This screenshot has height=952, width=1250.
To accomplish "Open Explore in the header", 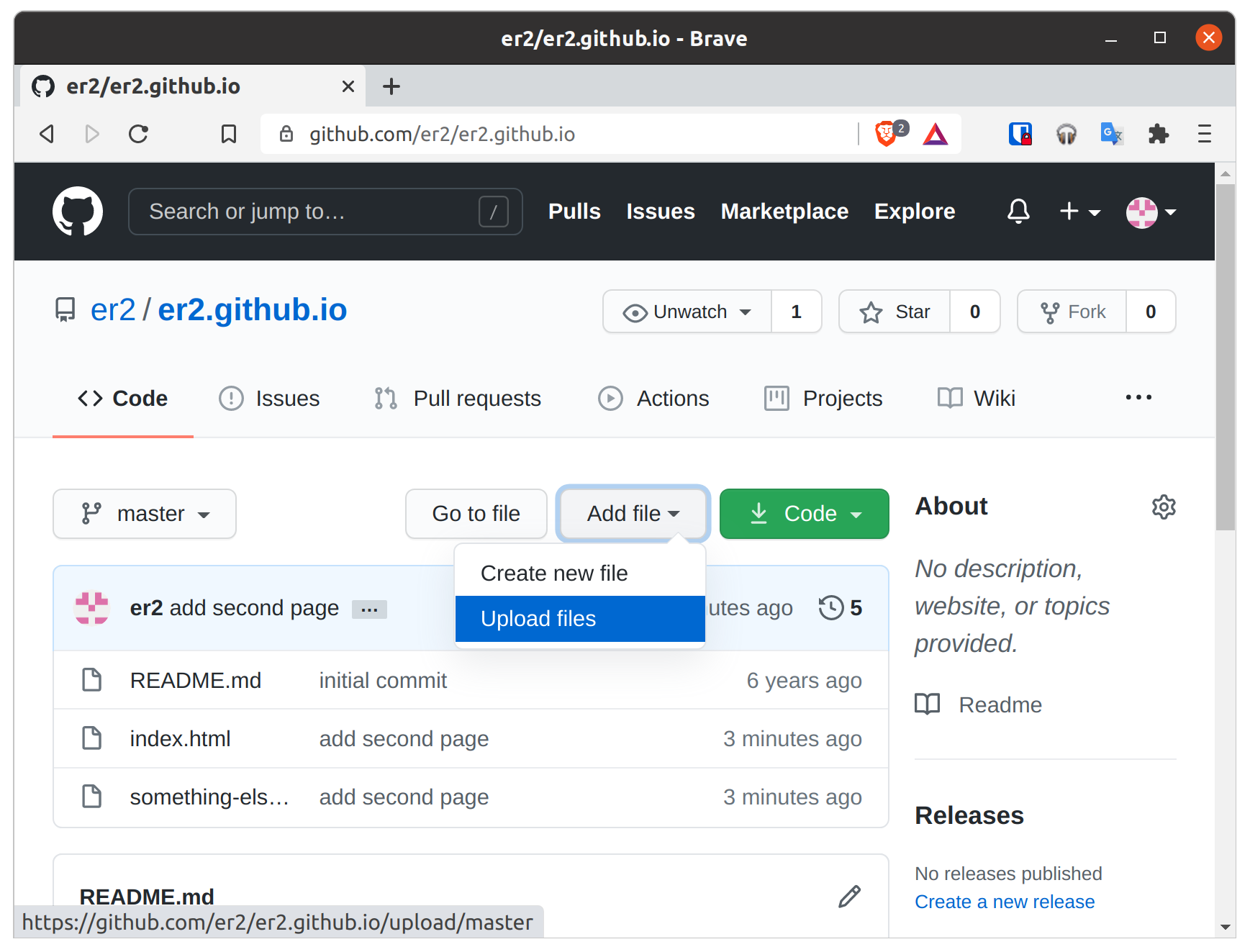I will click(x=915, y=212).
